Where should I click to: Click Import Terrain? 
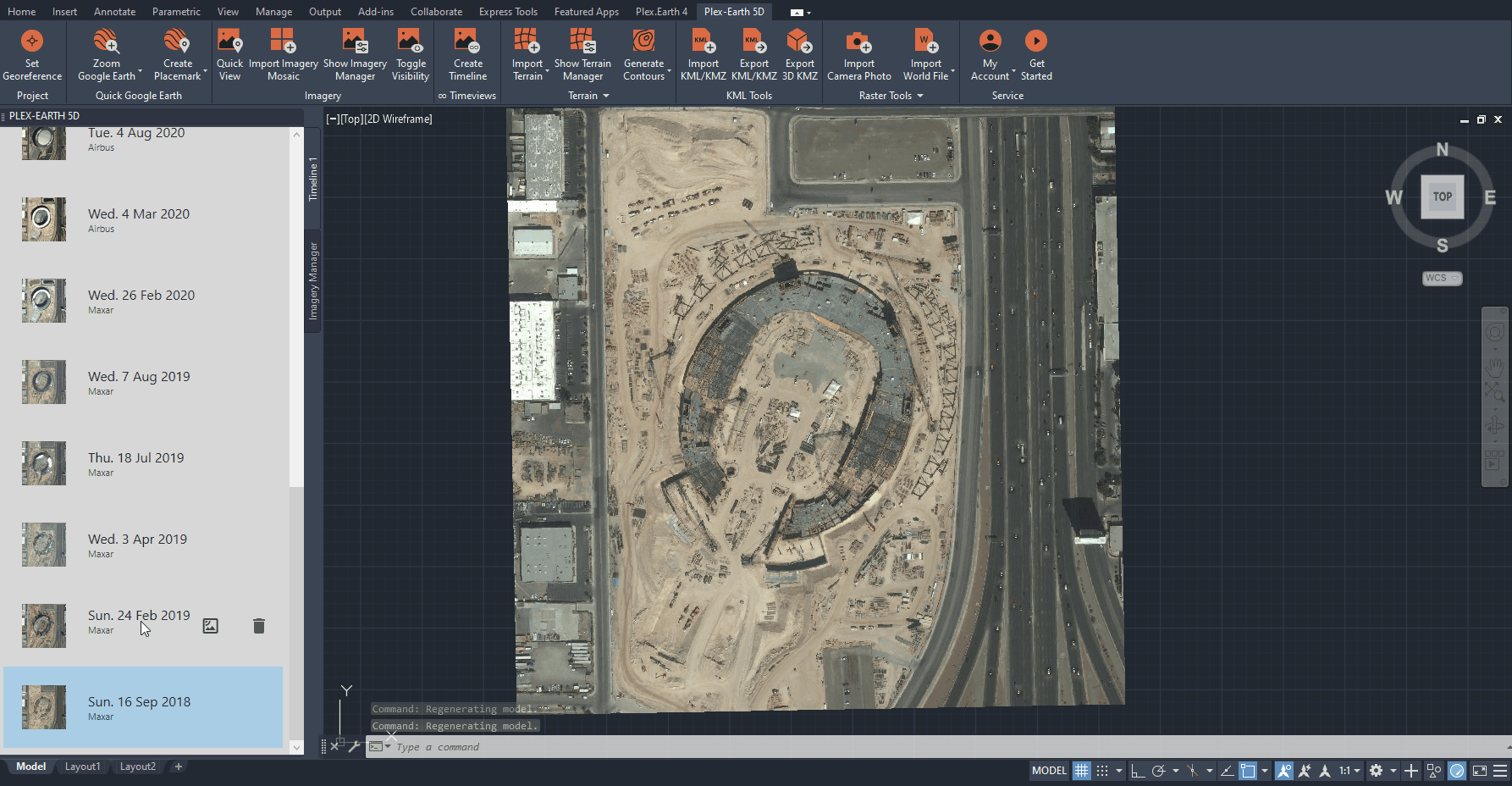(x=527, y=55)
